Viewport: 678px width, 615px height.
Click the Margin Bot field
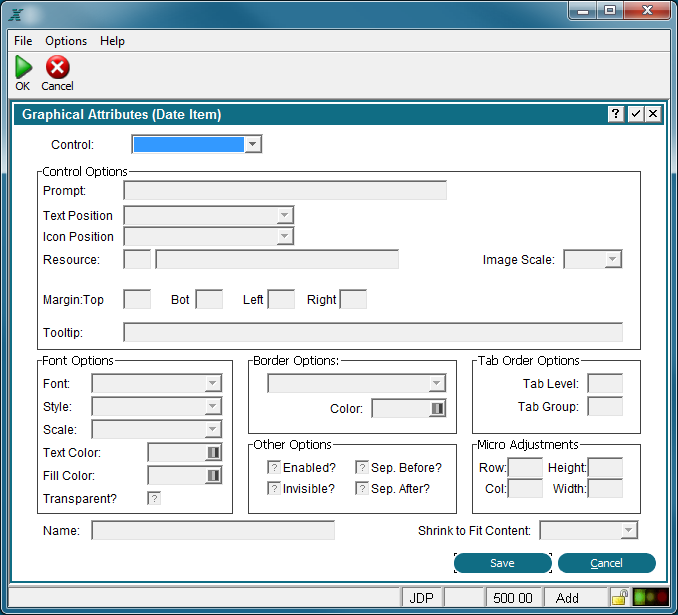click(x=209, y=299)
